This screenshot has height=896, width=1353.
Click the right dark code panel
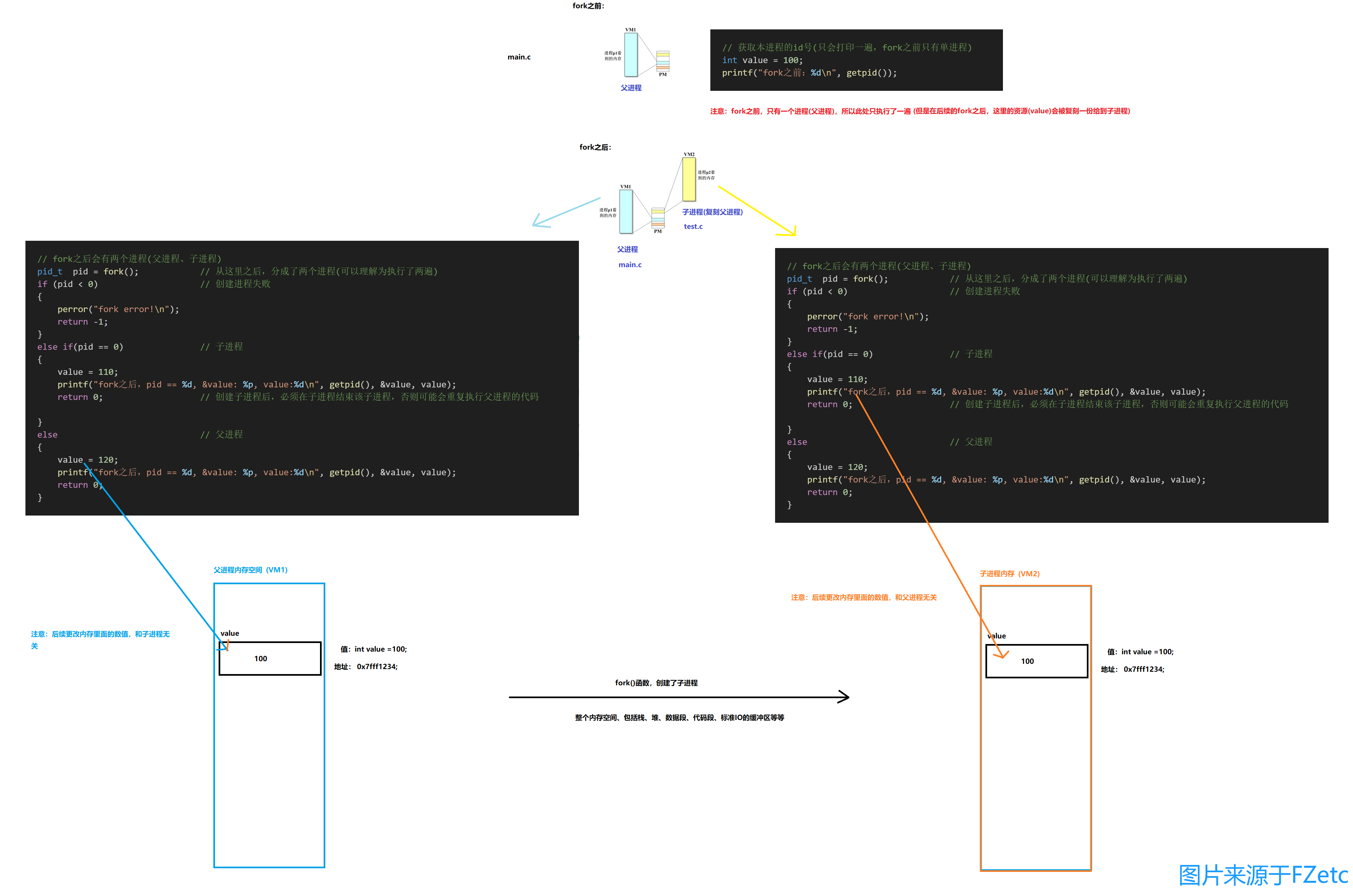point(1051,385)
